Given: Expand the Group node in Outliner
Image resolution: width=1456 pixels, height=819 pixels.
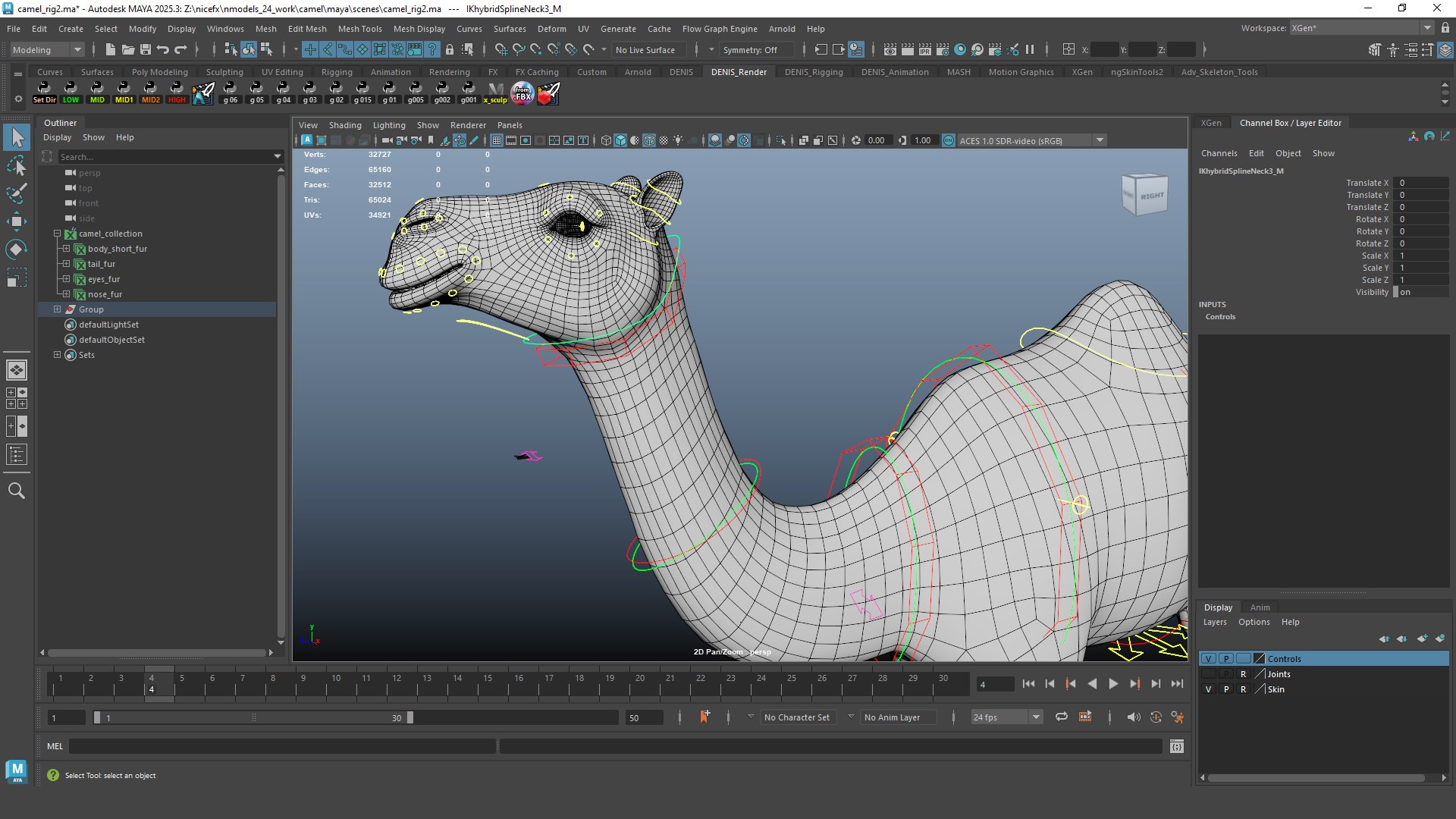Looking at the screenshot, I should coord(57,309).
